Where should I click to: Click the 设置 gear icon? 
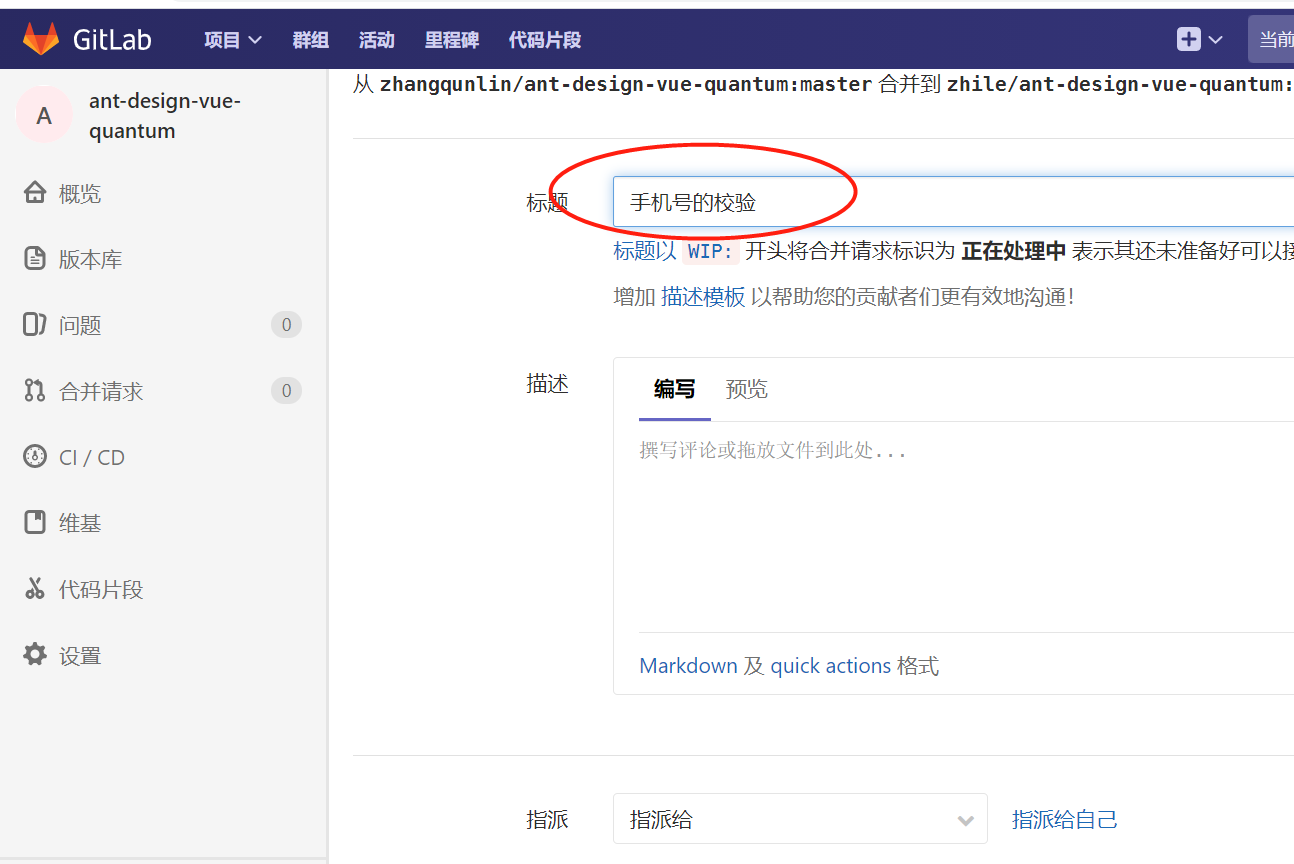pos(35,655)
